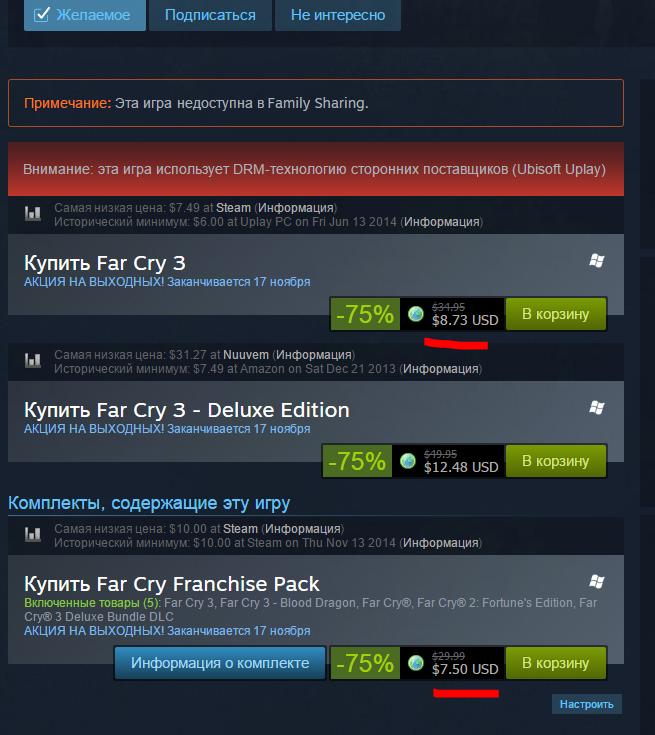This screenshot has width=655, height=735.
Task: Open the Nuuvem store link
Action: coord(246,355)
